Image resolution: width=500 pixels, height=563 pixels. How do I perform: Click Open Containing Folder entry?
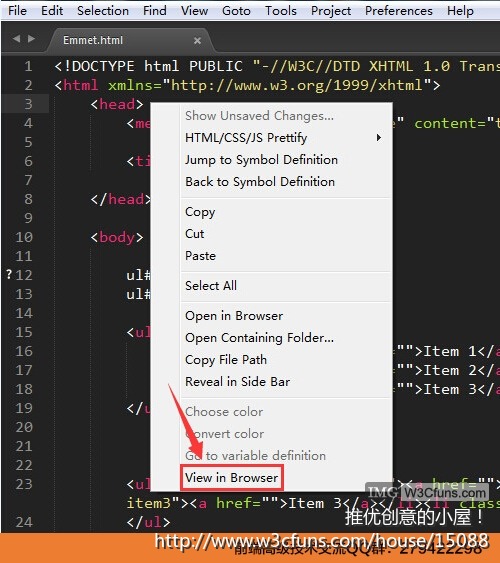[286, 338]
